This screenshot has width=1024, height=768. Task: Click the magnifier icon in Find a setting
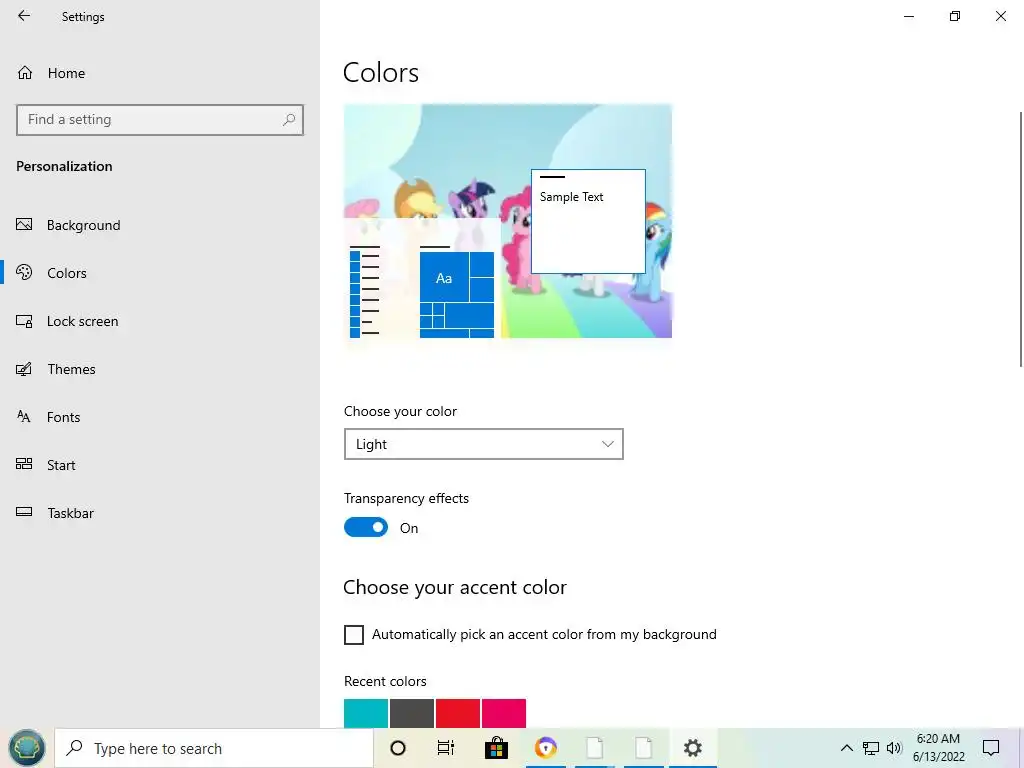tap(289, 120)
